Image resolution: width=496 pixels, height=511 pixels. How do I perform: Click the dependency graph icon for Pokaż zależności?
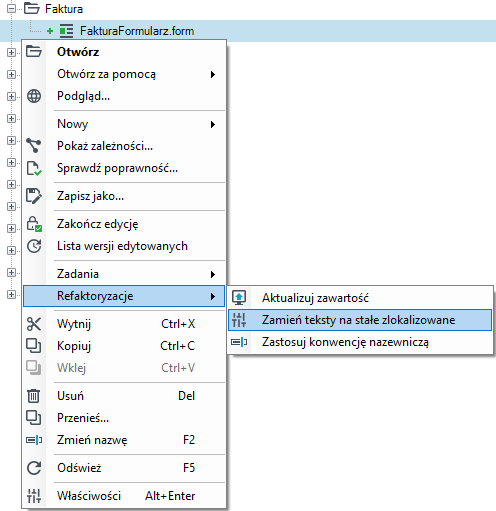coord(34,146)
